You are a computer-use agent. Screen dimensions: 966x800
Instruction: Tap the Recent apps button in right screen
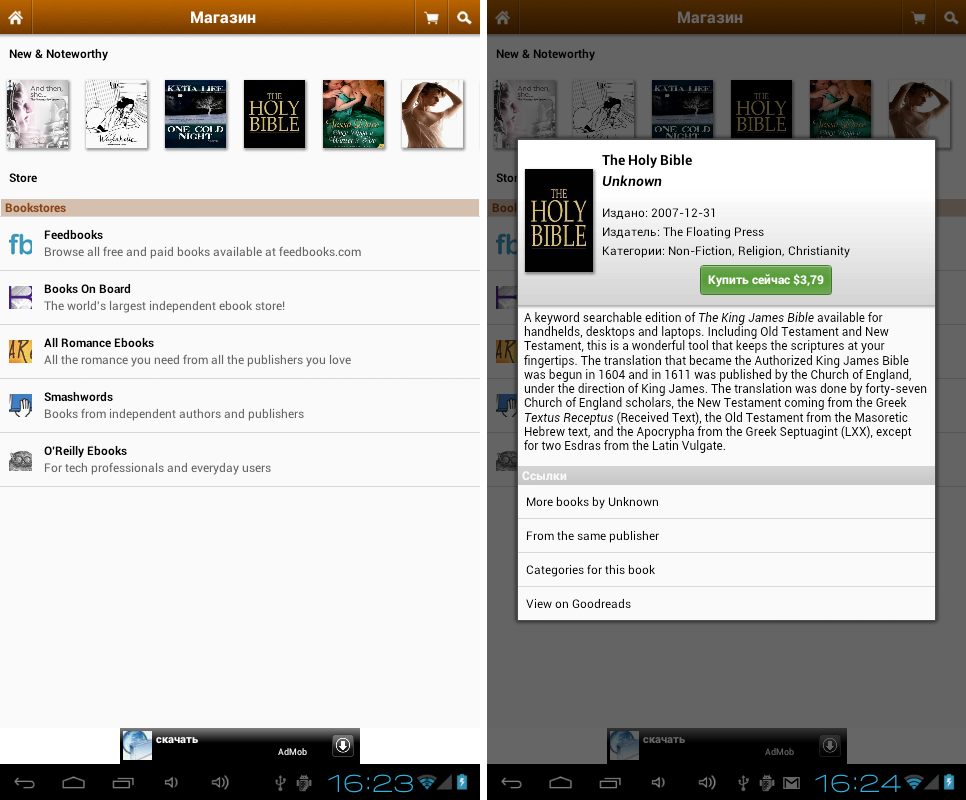click(x=609, y=783)
